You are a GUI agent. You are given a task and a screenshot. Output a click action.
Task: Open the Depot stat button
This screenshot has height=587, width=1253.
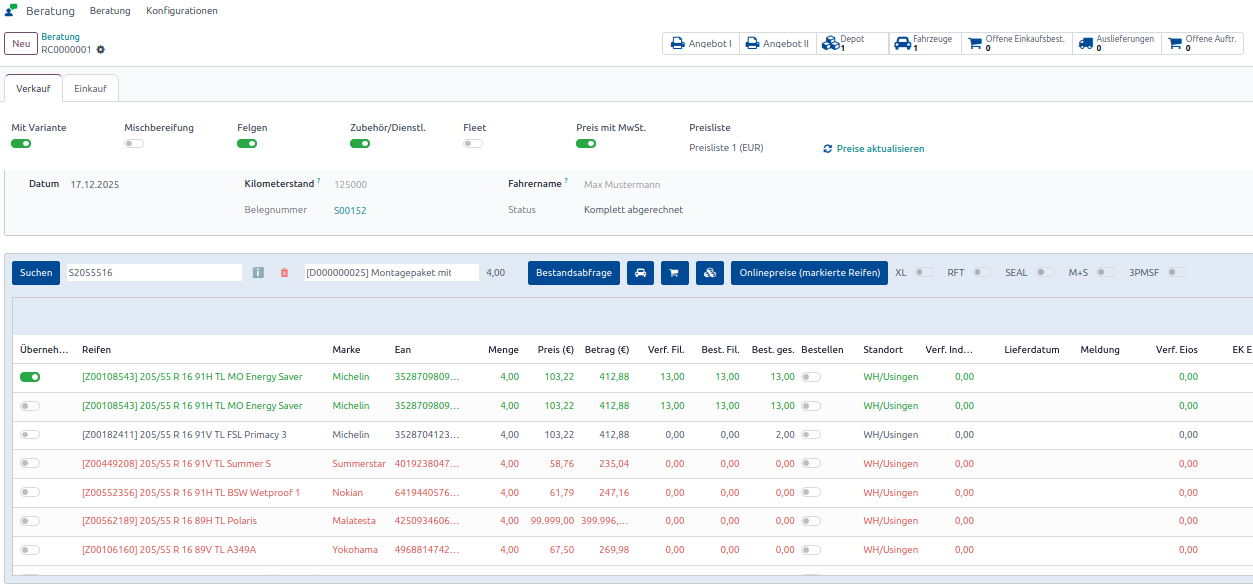[852, 43]
